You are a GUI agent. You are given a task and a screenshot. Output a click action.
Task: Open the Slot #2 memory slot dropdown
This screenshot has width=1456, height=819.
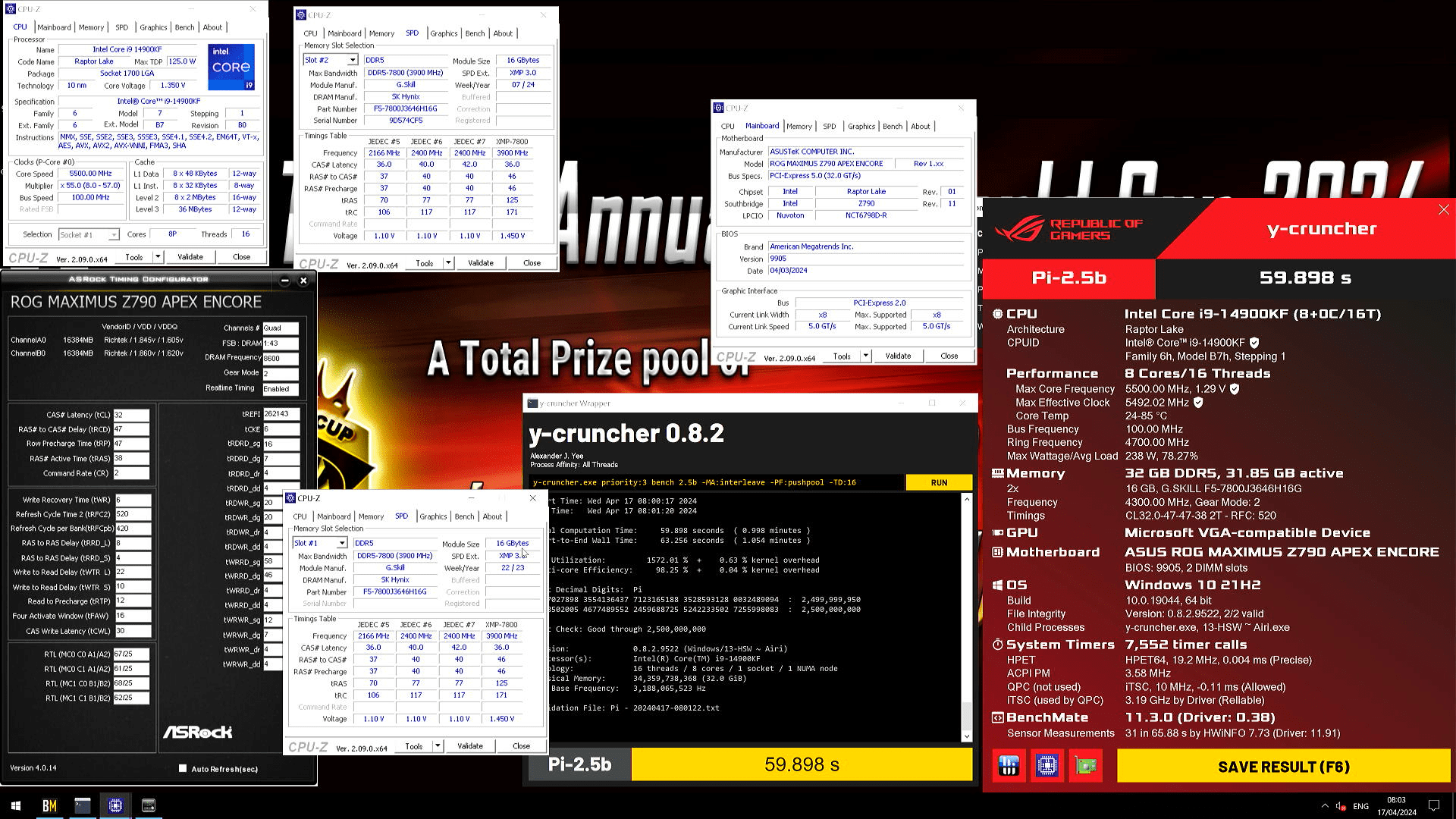(353, 60)
